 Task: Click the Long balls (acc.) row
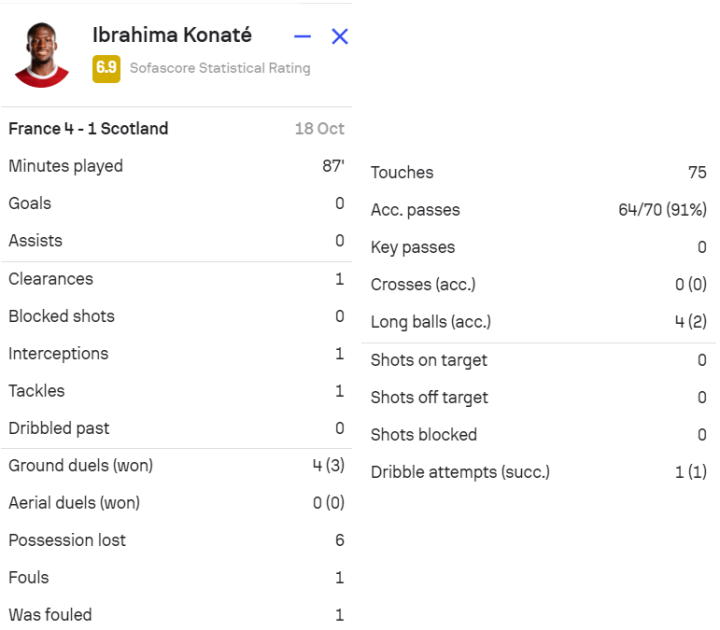[539, 322]
